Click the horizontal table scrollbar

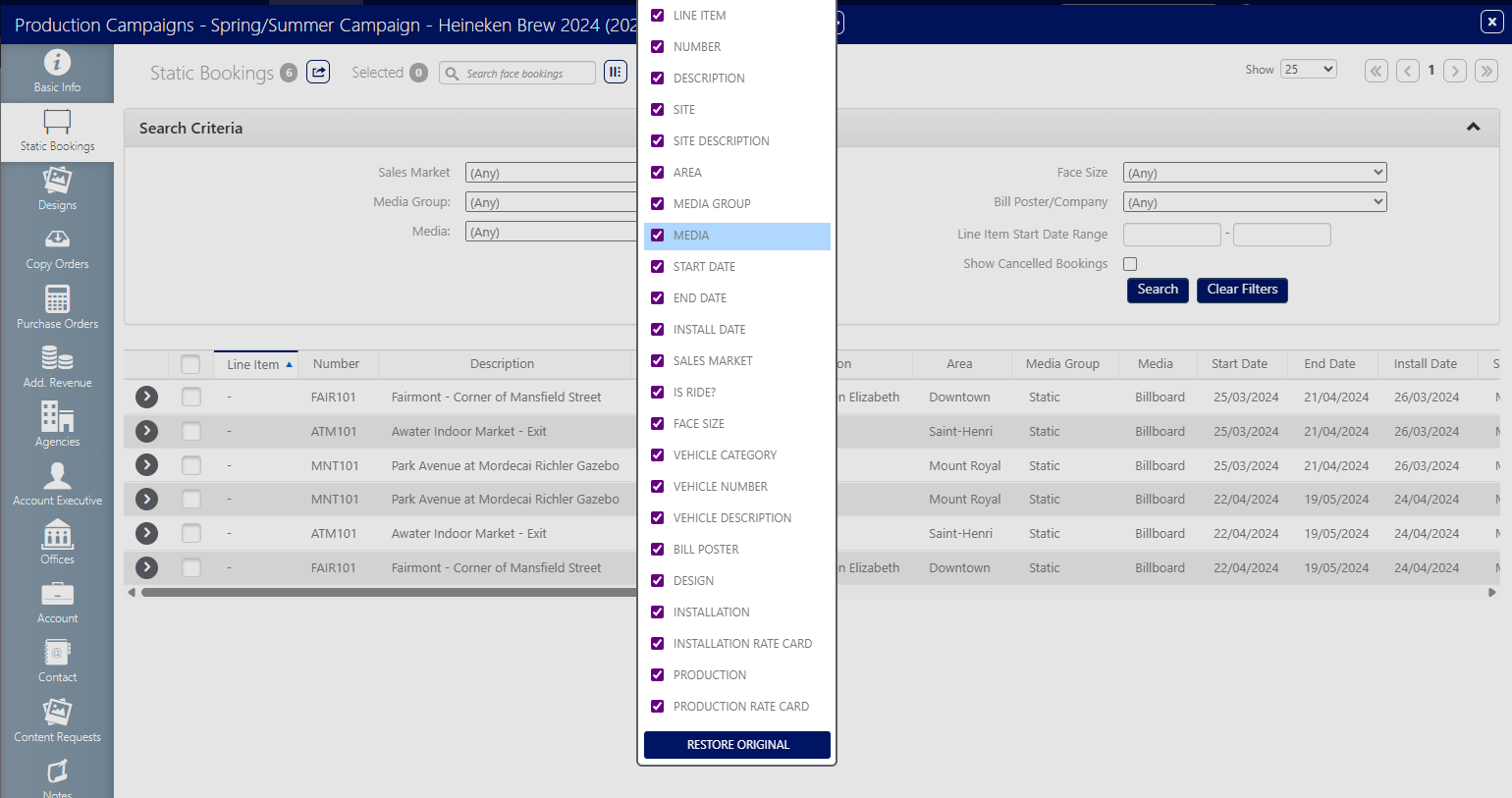click(393, 593)
